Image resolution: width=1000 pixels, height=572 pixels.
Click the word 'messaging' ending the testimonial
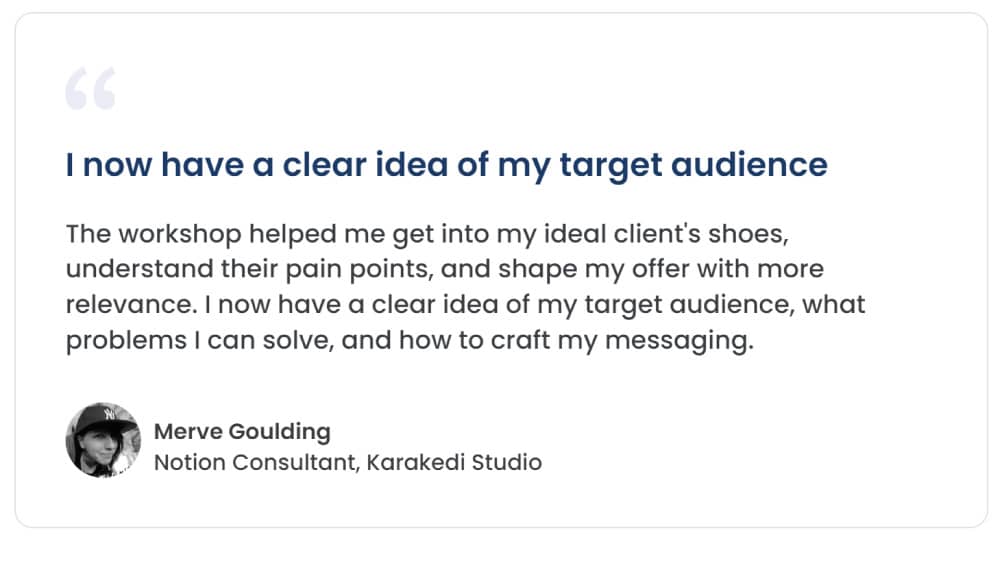[679, 341]
